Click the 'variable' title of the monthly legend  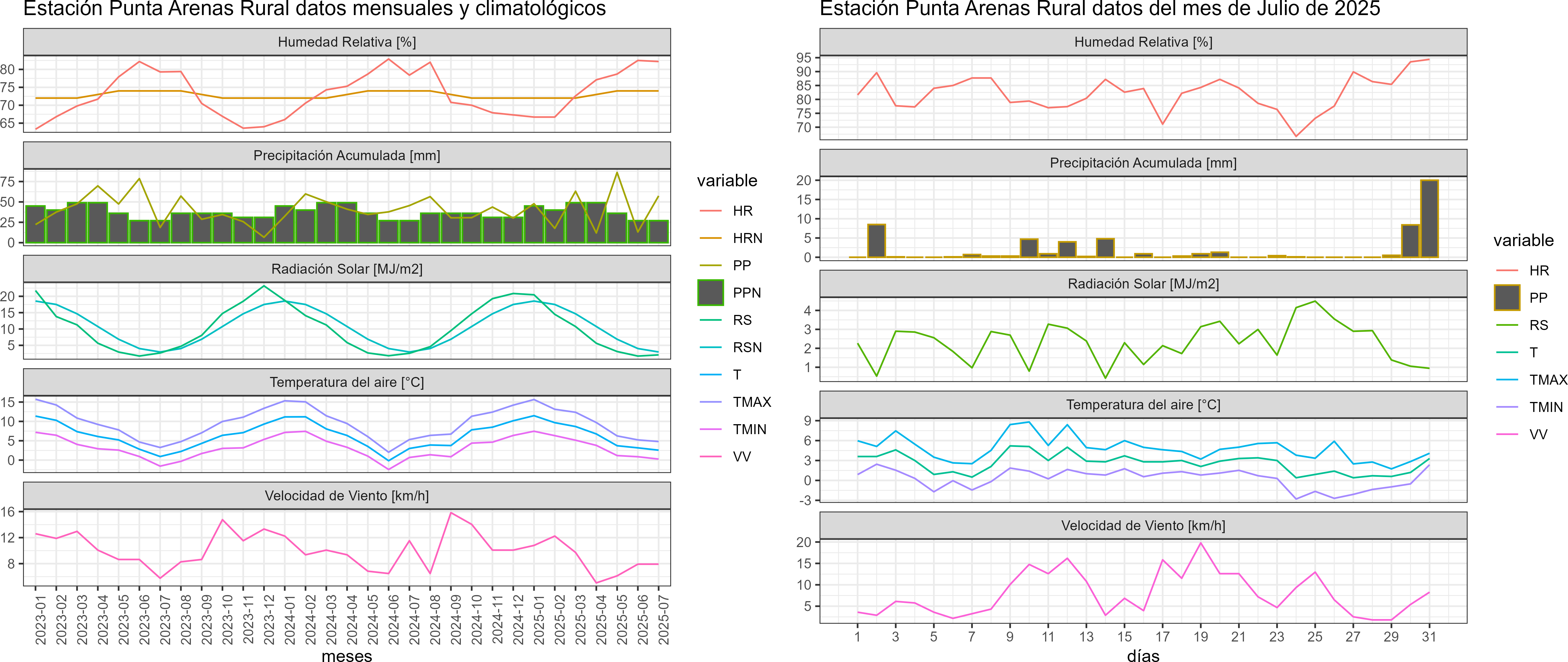[727, 181]
